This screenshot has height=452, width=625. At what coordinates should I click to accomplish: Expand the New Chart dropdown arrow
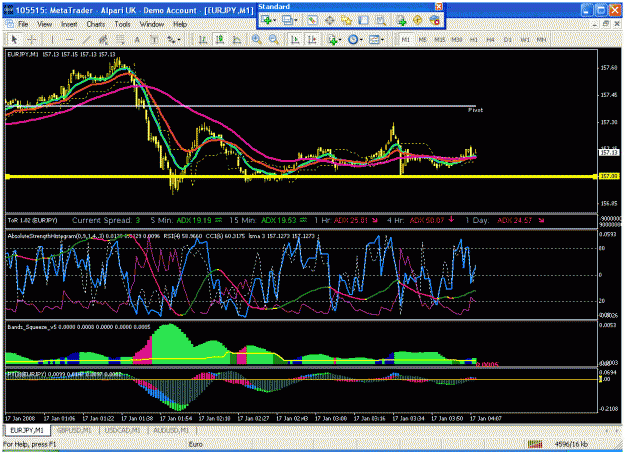tap(275, 20)
